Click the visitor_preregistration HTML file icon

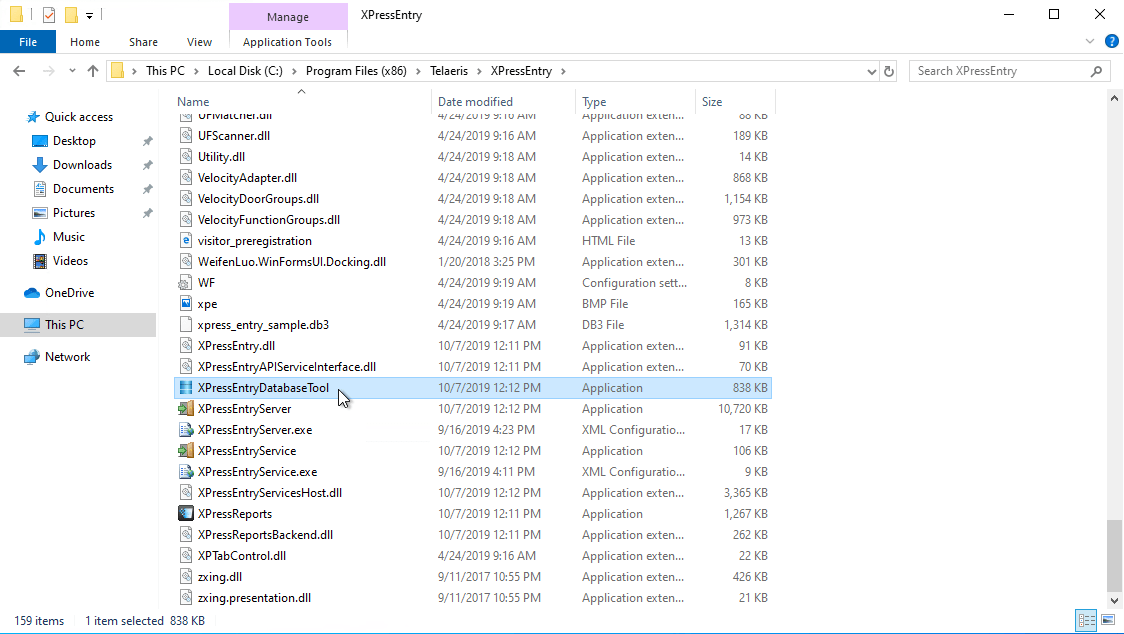coord(186,241)
